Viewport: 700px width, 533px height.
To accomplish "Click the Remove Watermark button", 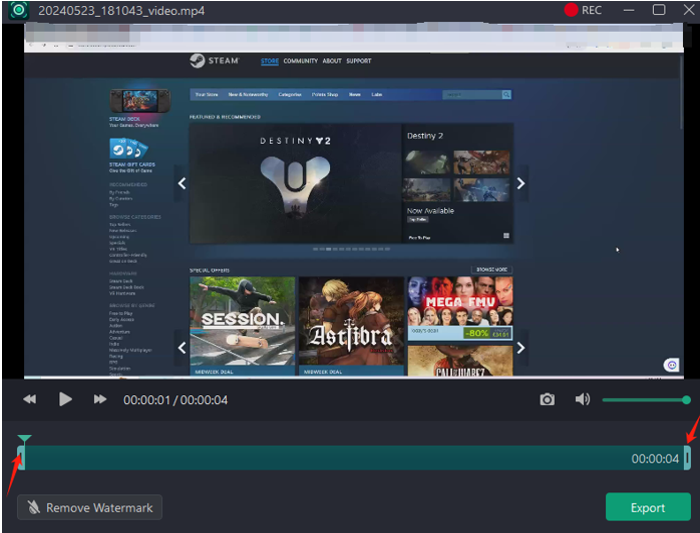I will (90, 507).
